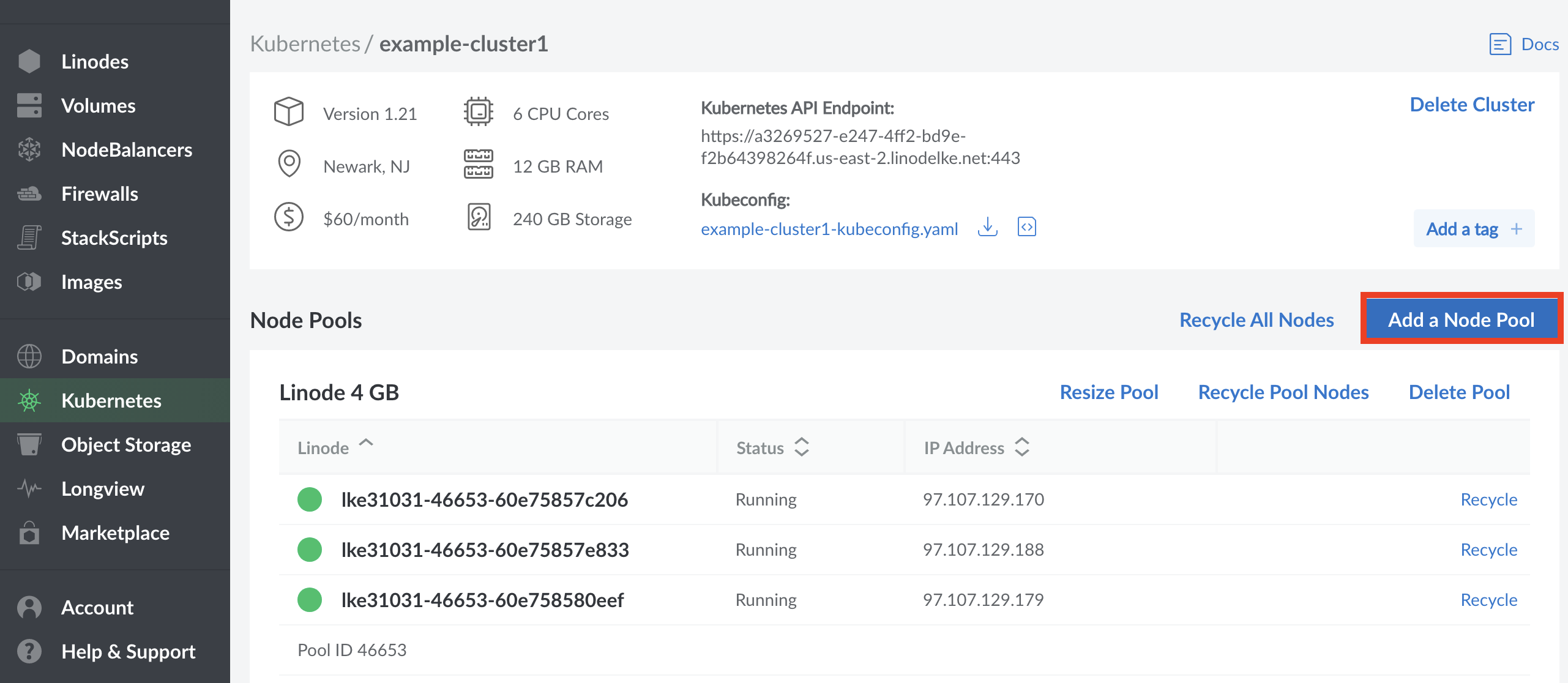Click the Kubernetes sidebar icon

[x=27, y=400]
